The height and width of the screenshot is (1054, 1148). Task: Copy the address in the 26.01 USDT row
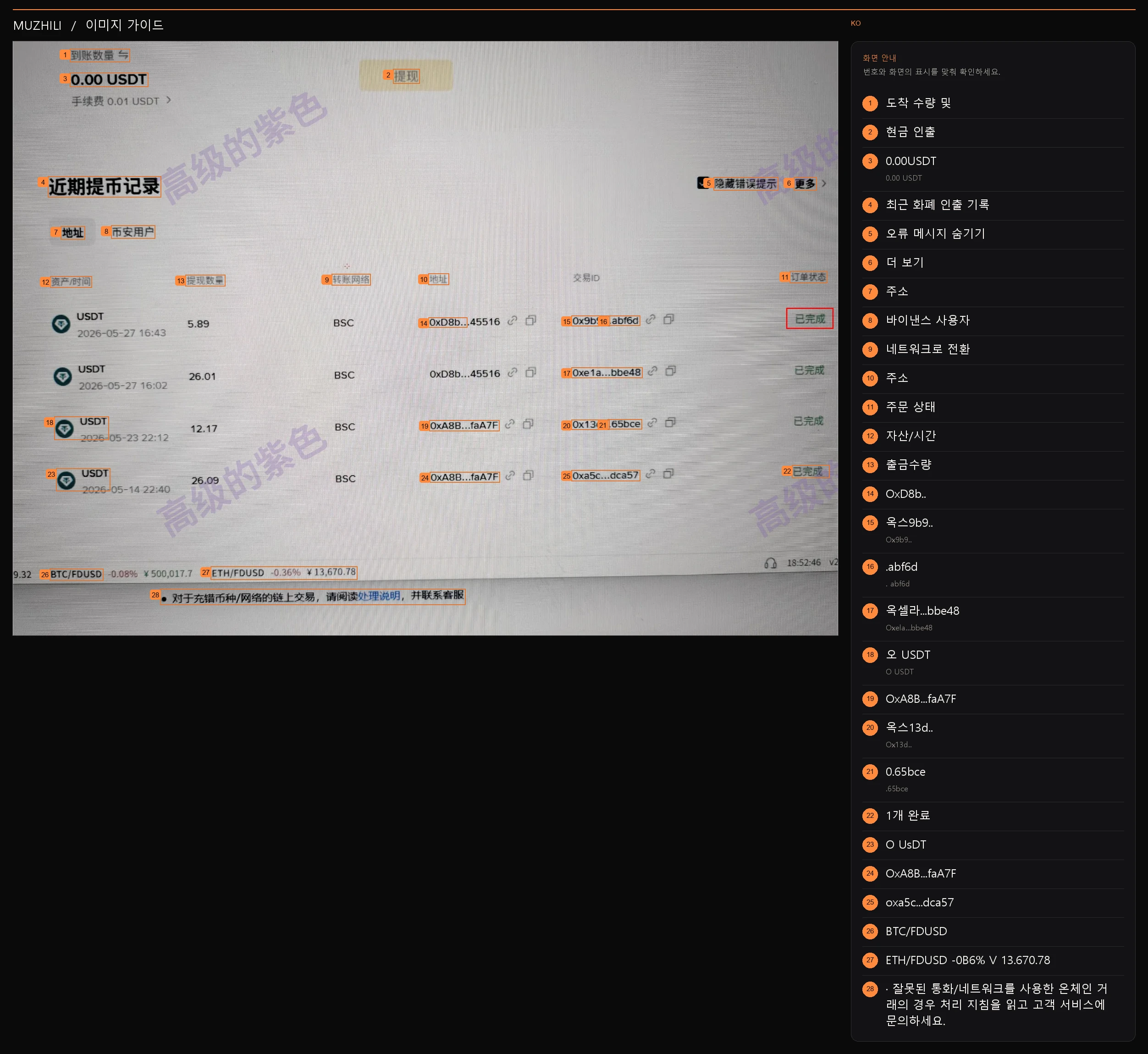point(530,372)
